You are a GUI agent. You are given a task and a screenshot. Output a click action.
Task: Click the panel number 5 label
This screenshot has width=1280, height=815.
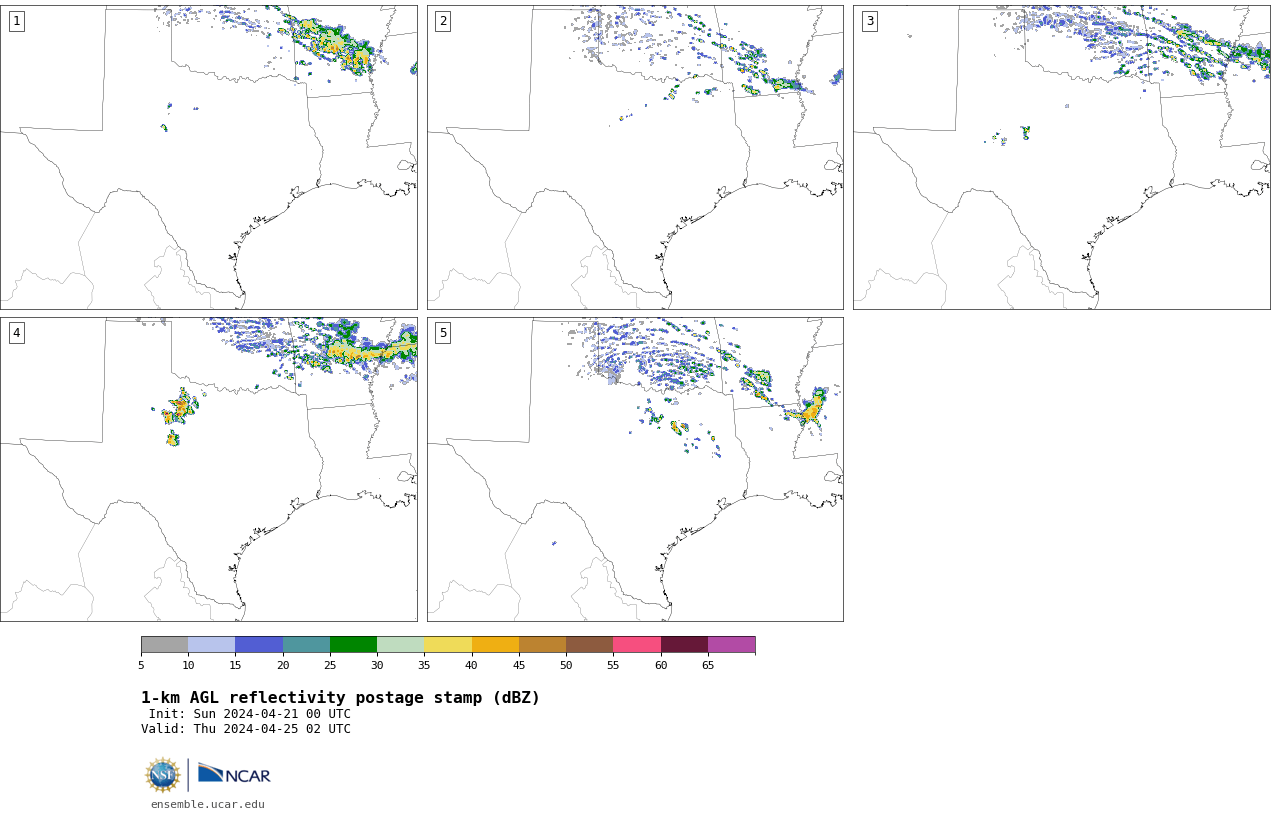click(x=443, y=333)
